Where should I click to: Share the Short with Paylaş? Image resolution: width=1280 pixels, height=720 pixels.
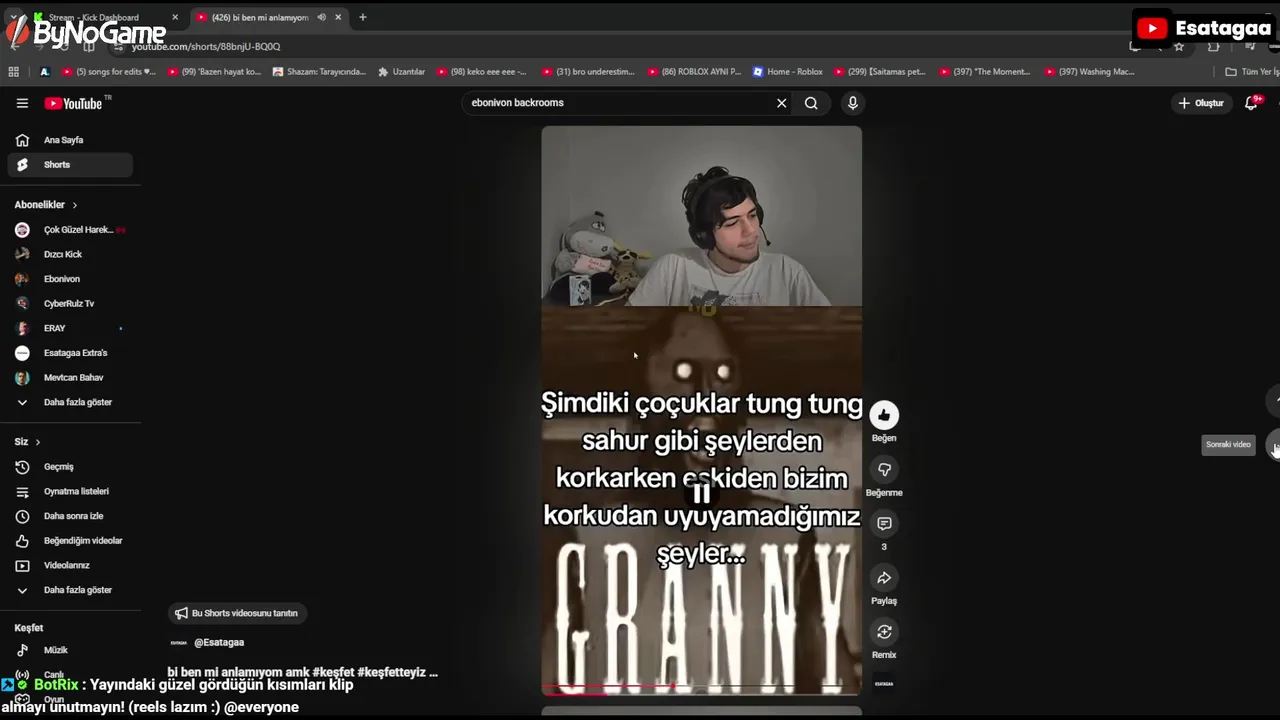(x=884, y=578)
